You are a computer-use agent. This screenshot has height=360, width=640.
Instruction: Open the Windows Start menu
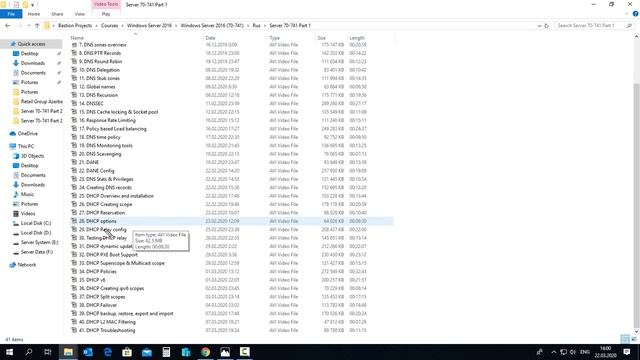click(x=9, y=352)
